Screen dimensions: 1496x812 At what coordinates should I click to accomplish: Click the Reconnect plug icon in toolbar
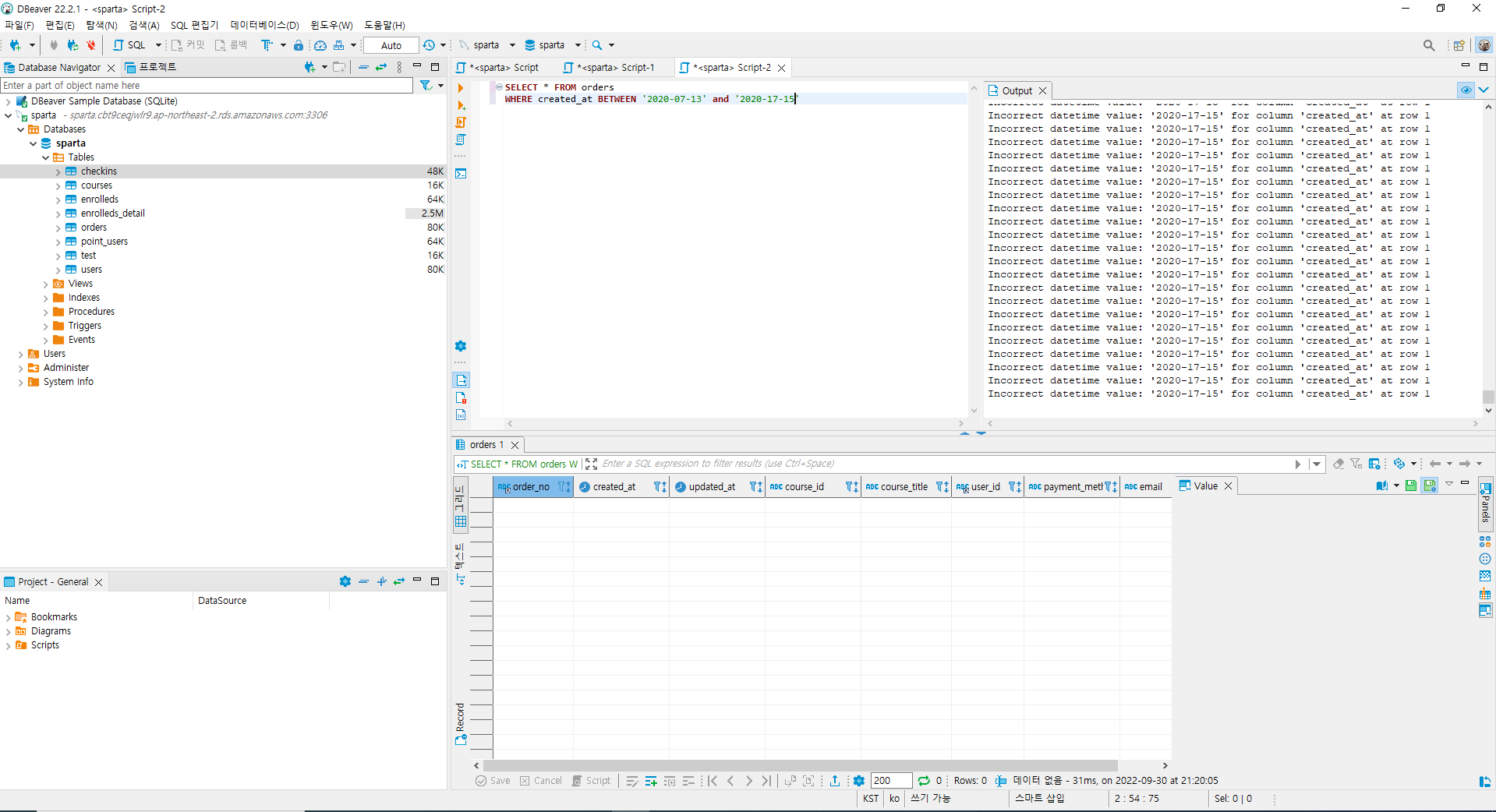pyautogui.click(x=73, y=45)
